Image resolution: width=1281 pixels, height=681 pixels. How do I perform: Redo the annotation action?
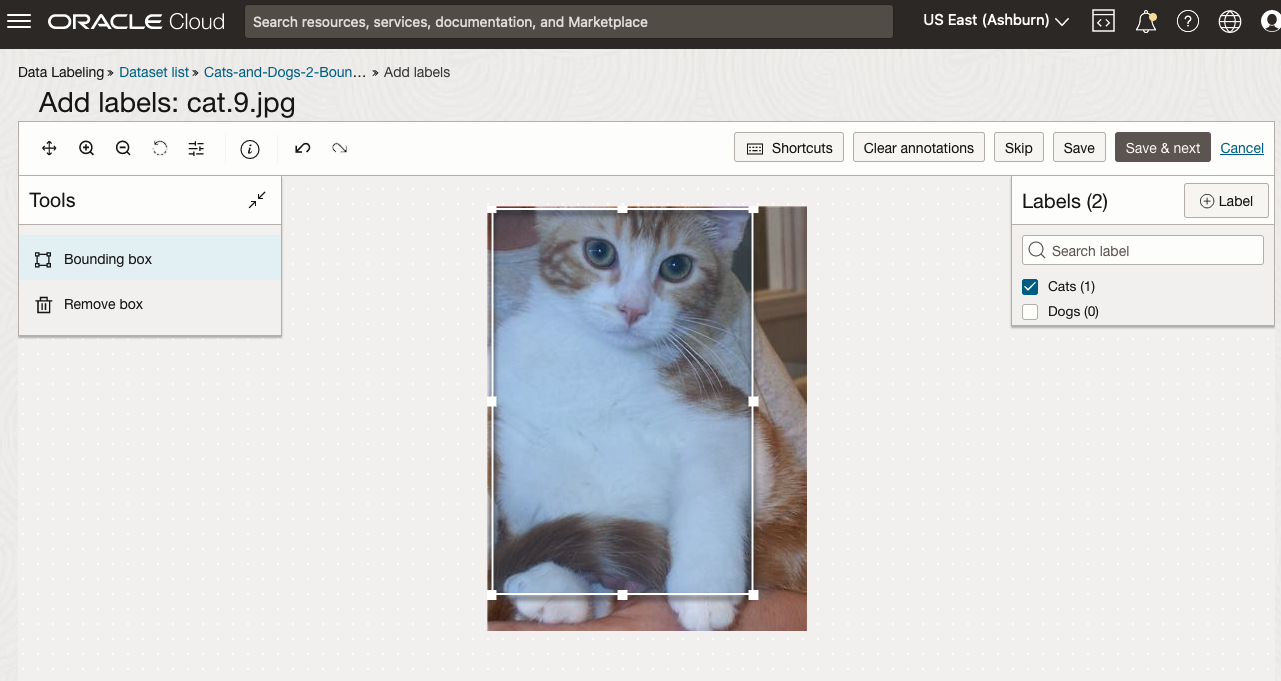(340, 148)
